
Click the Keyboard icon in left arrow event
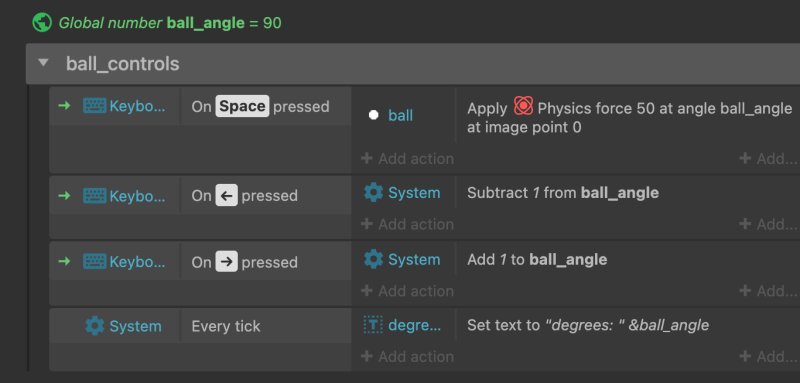(x=94, y=195)
